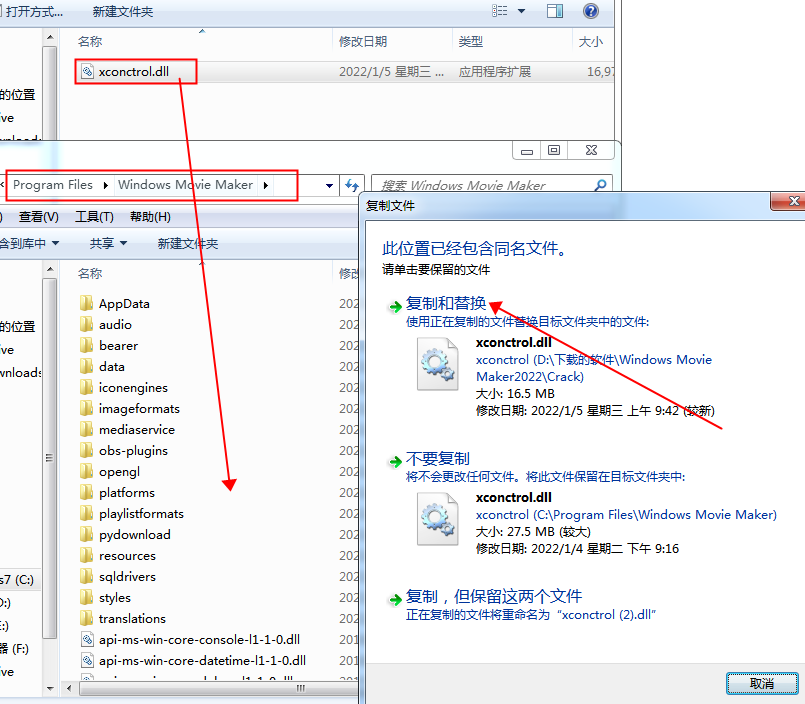805x704 pixels.
Task: Click Open with (打开方式) in upper toolbar
Action: [x=32, y=11]
